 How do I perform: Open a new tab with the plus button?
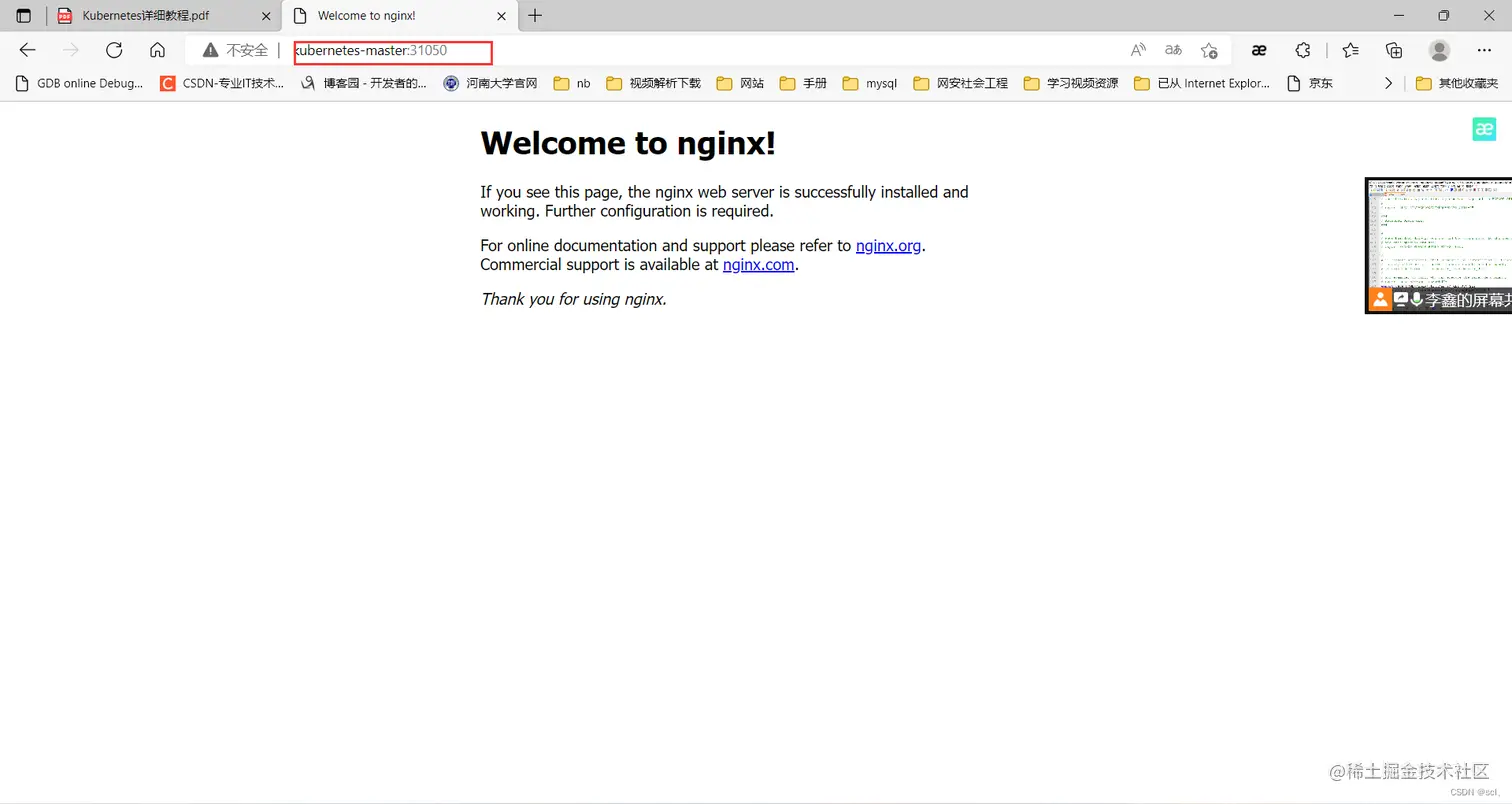coord(535,16)
